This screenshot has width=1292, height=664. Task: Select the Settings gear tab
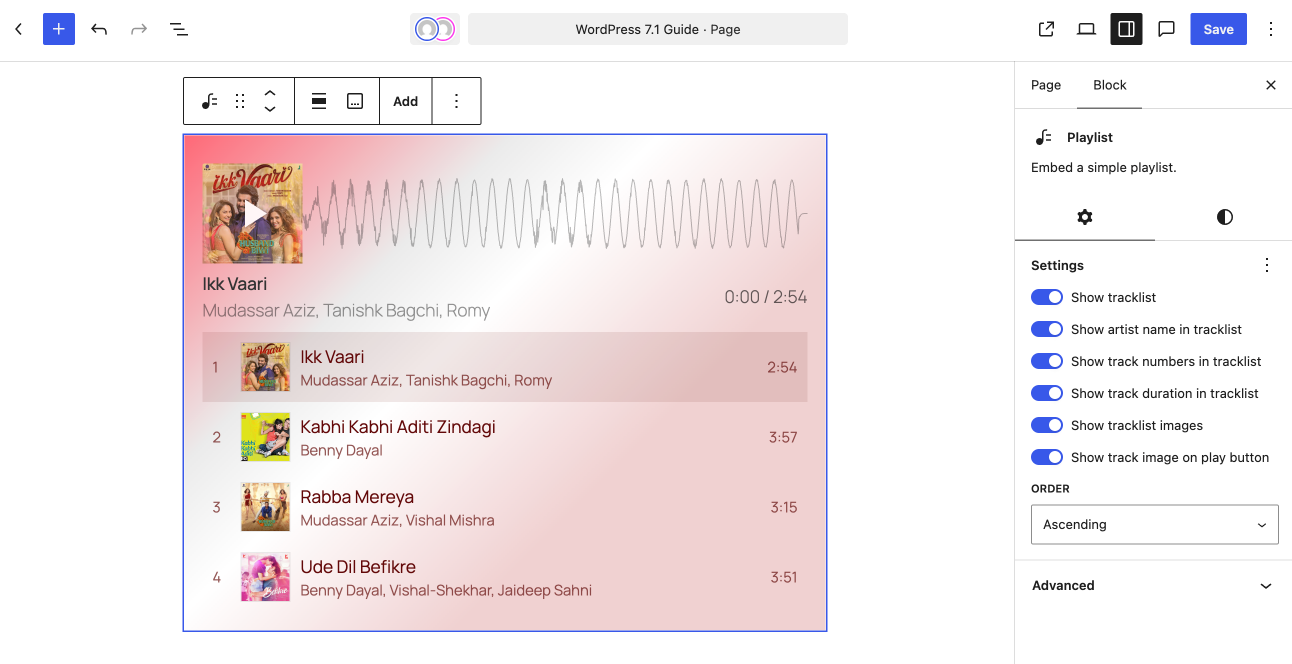(x=1085, y=217)
